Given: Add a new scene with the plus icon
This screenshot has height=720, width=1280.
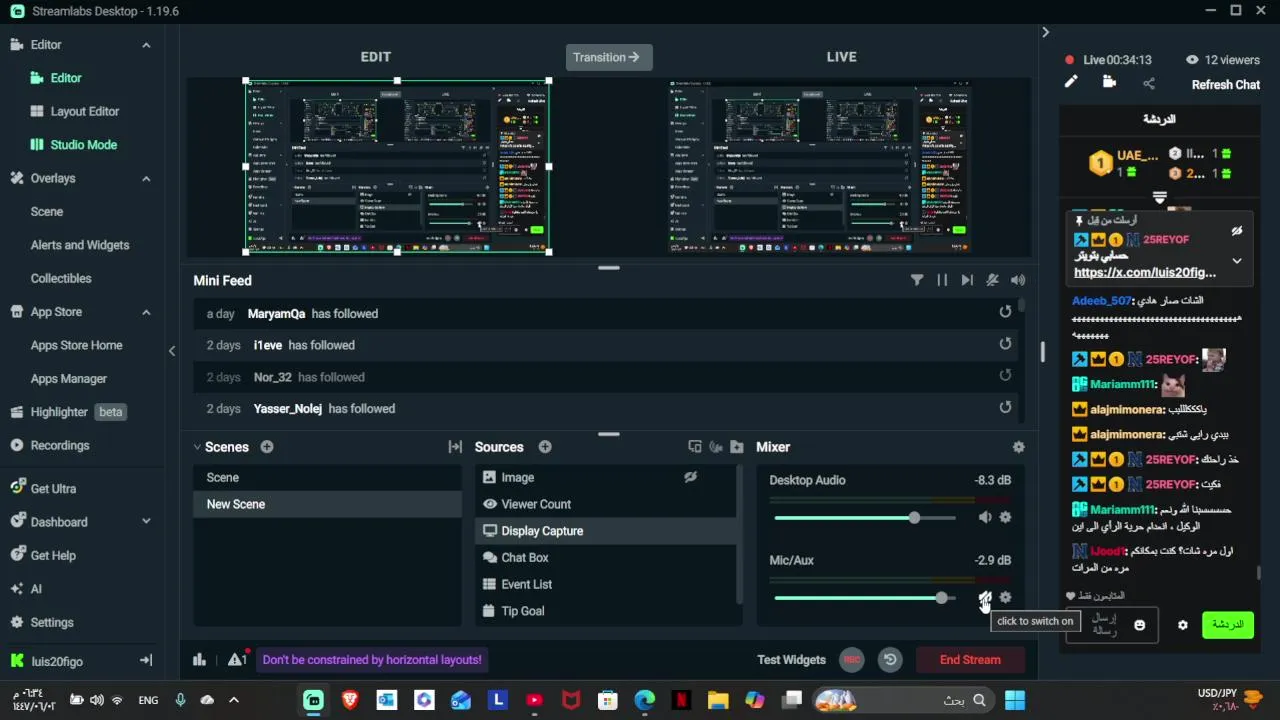Looking at the screenshot, I should click(267, 447).
